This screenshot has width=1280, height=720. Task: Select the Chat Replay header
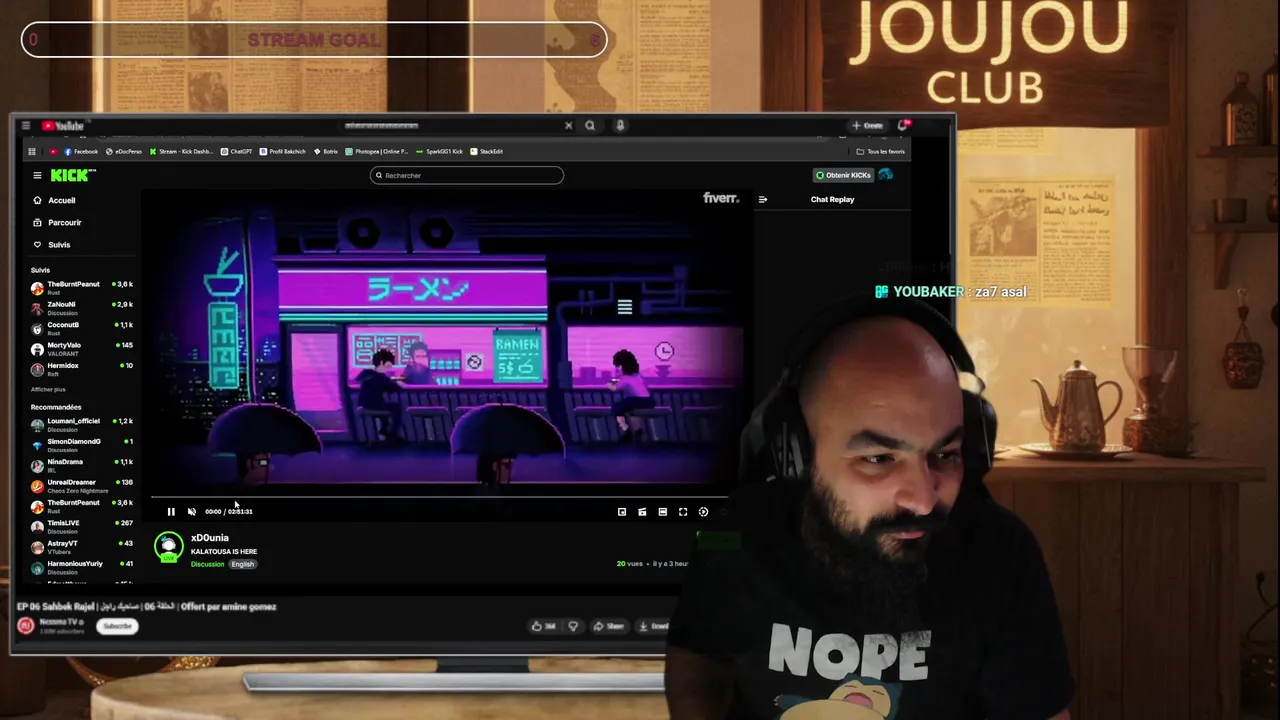(x=832, y=199)
